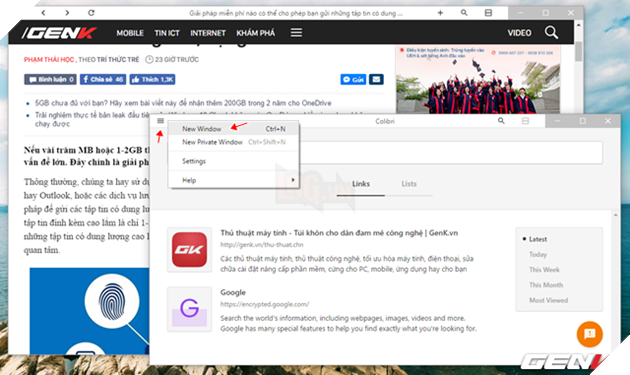This screenshot has height=375, width=630.
Task: Open INTERNET section on GenK nav
Action: [208, 33]
